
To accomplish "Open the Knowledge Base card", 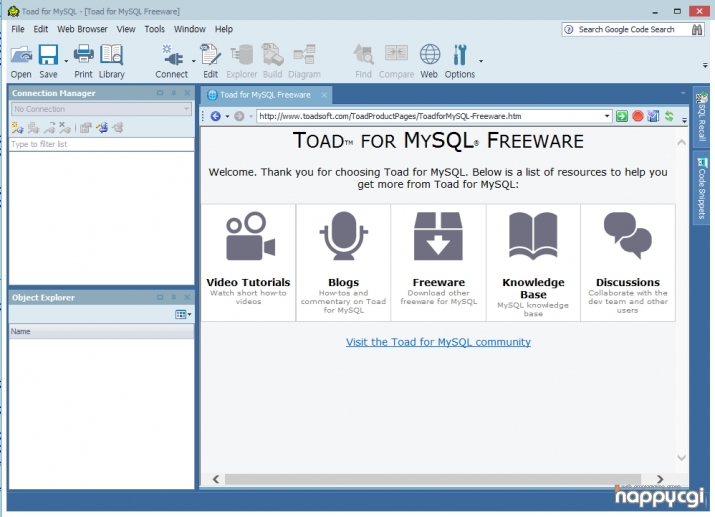I will (x=533, y=263).
